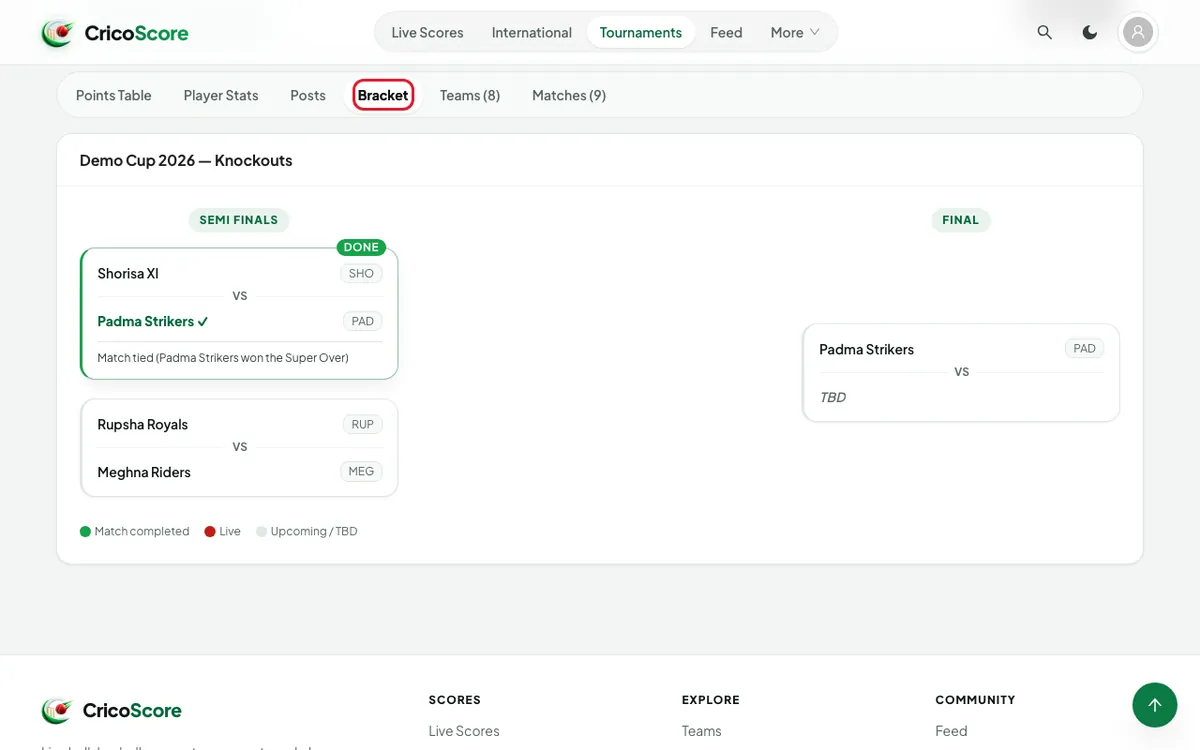1200x750 pixels.
Task: Go to Live Scores in top navigation
Action: pyautogui.click(x=427, y=32)
